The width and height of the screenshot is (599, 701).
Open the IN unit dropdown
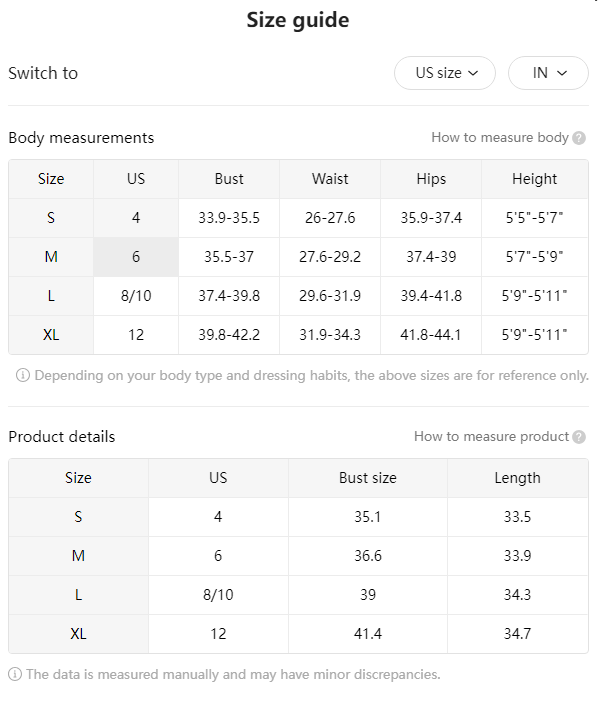(548, 73)
